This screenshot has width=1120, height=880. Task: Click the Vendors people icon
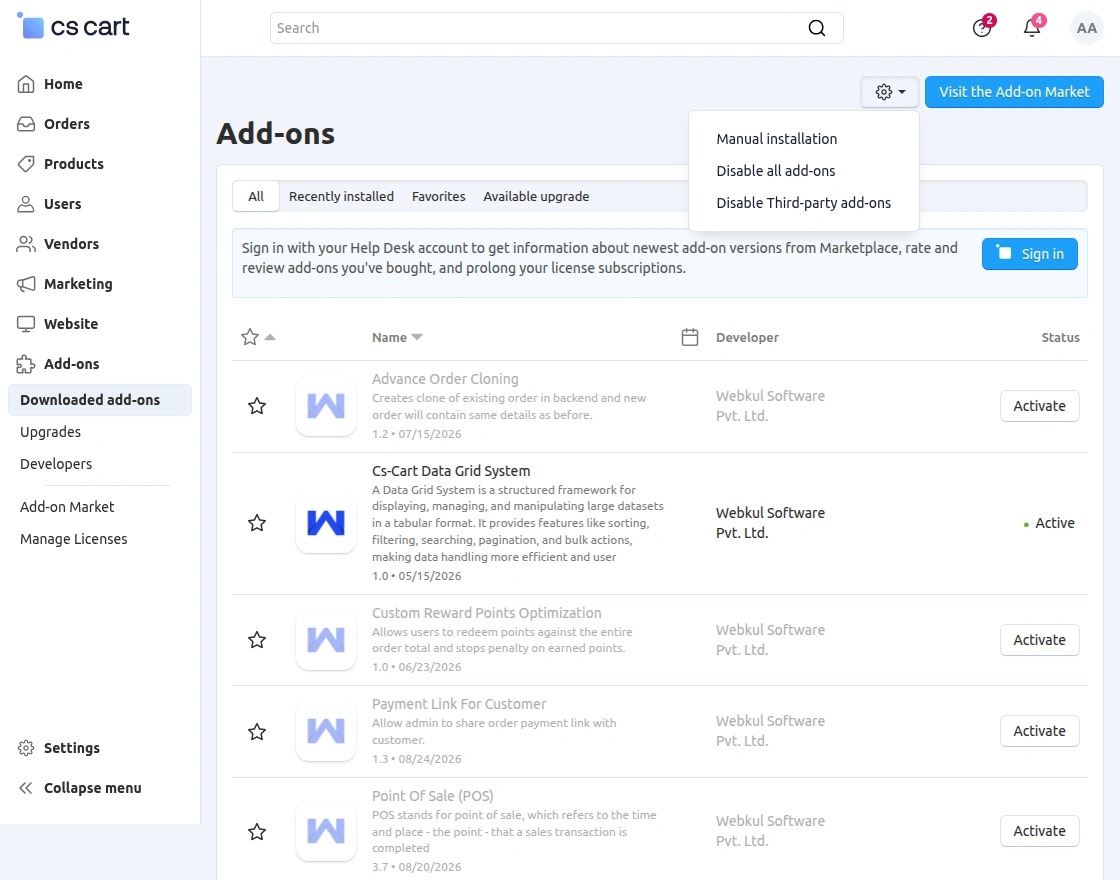[x=26, y=244]
